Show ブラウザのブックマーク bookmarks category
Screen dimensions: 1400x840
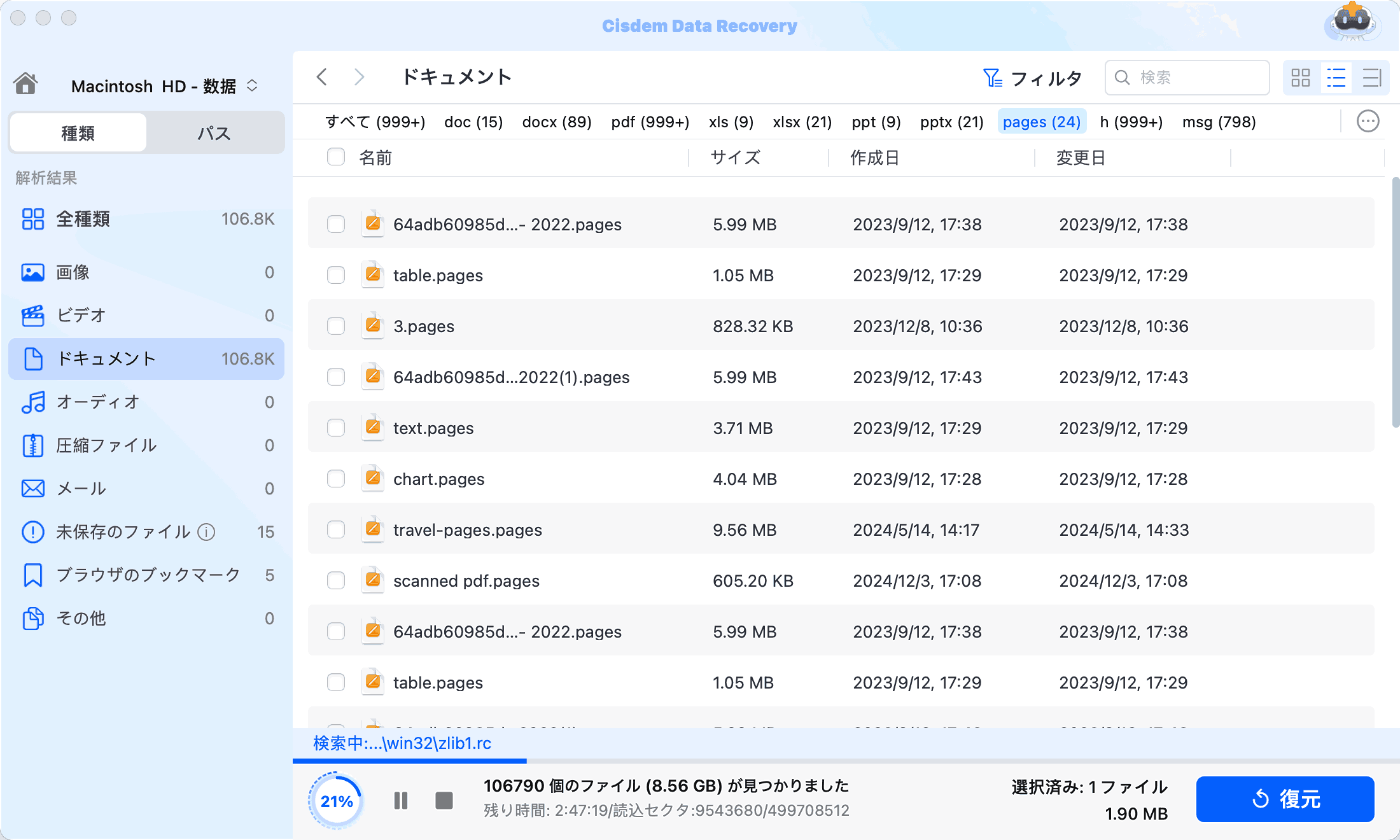pos(146,575)
